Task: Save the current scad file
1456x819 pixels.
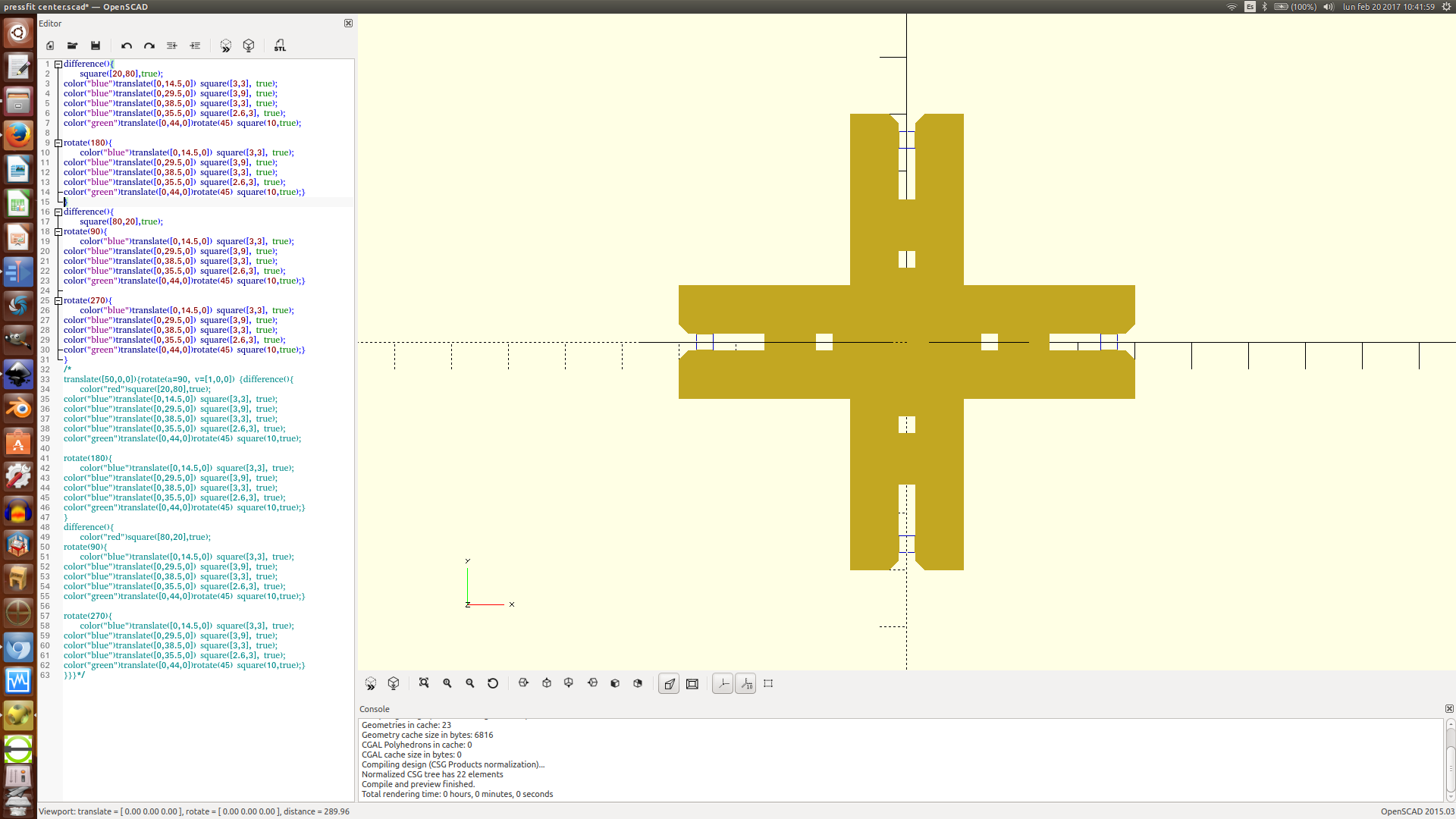Action: click(x=96, y=45)
